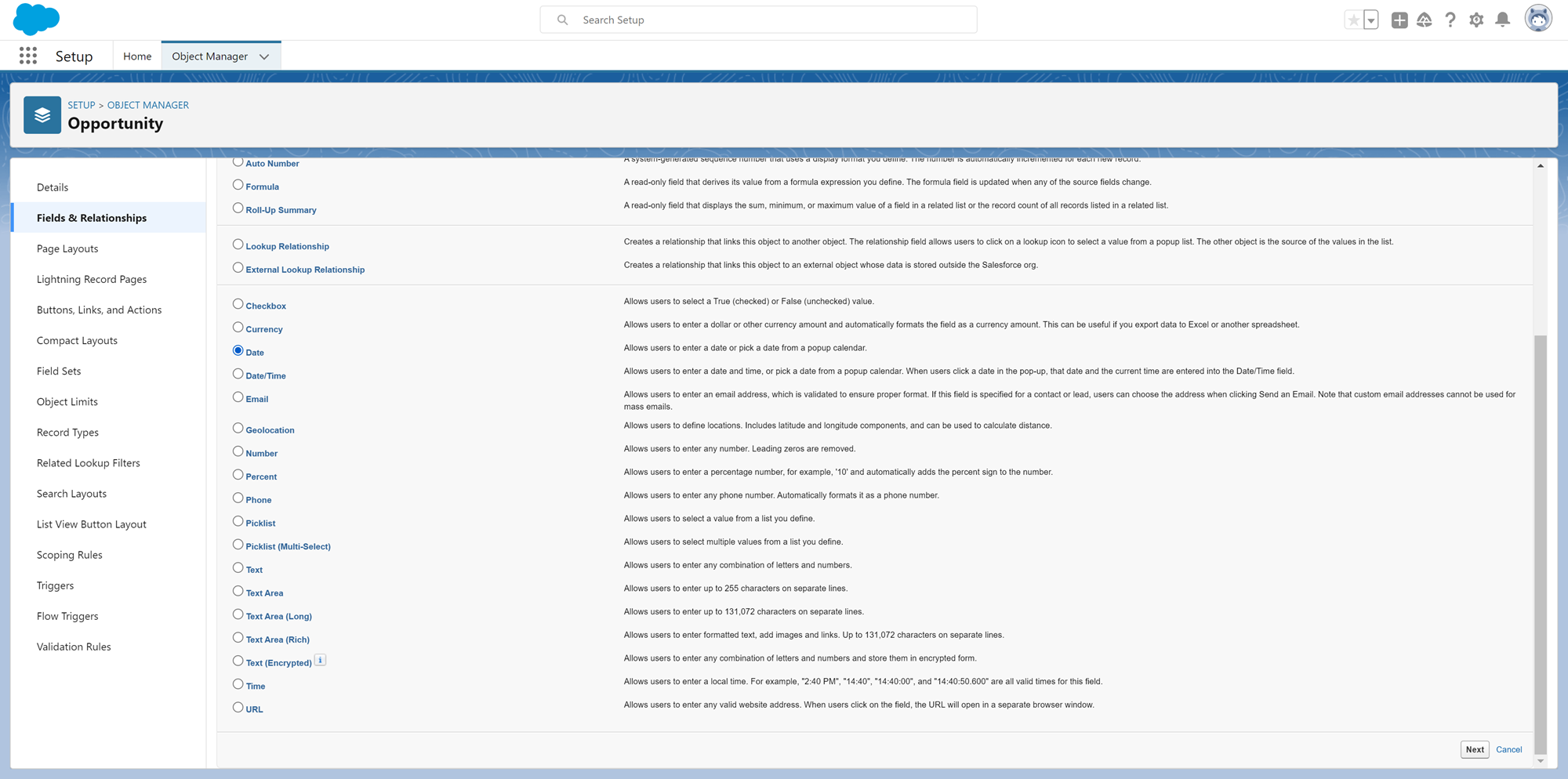
Task: Choose the Lookup Relationship radio option
Action: pos(238,245)
